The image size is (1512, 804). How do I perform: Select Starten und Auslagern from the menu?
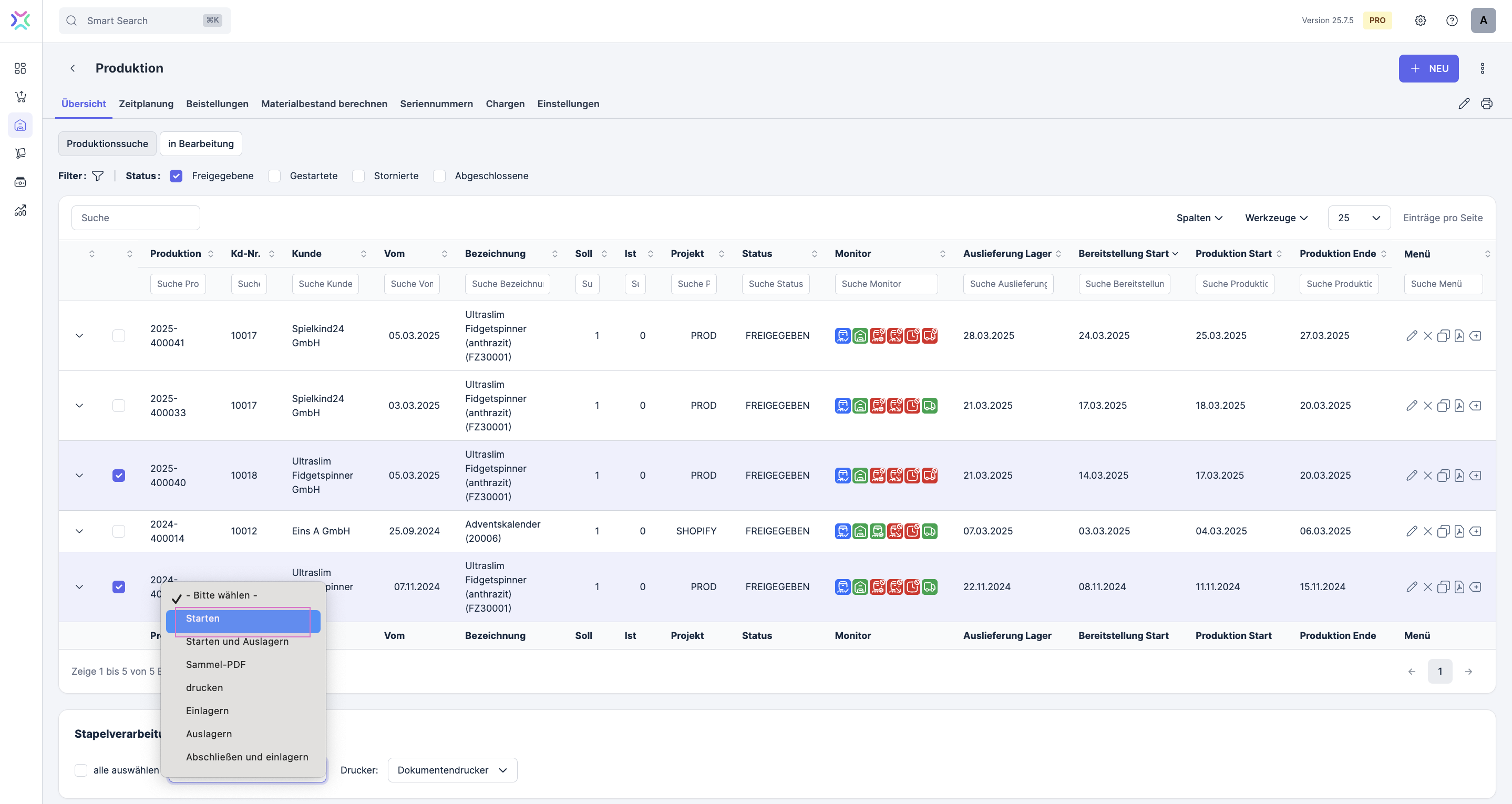point(237,642)
